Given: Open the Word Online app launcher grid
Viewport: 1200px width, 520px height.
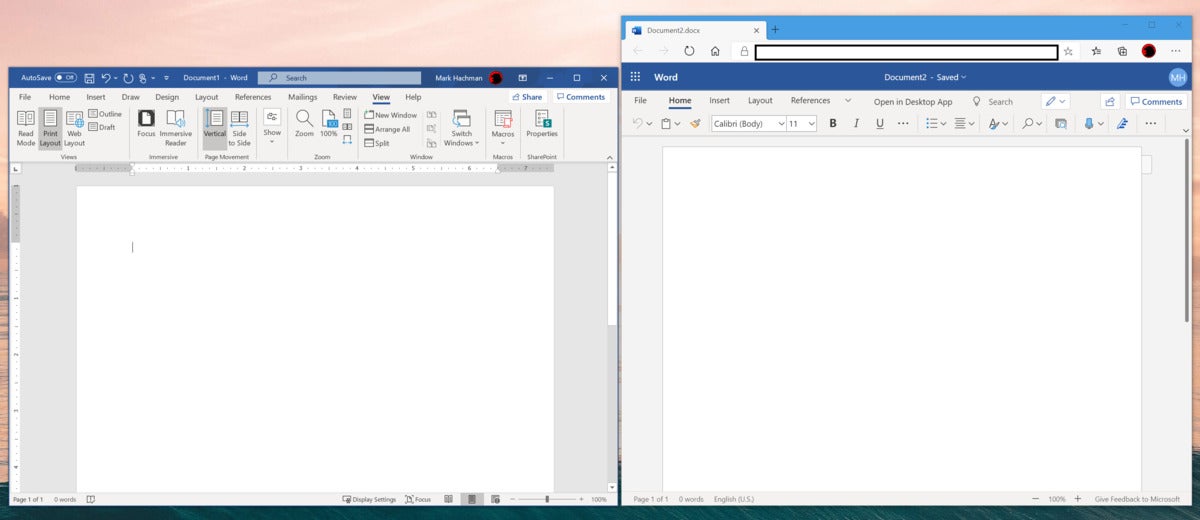Looking at the screenshot, I should coord(635,77).
